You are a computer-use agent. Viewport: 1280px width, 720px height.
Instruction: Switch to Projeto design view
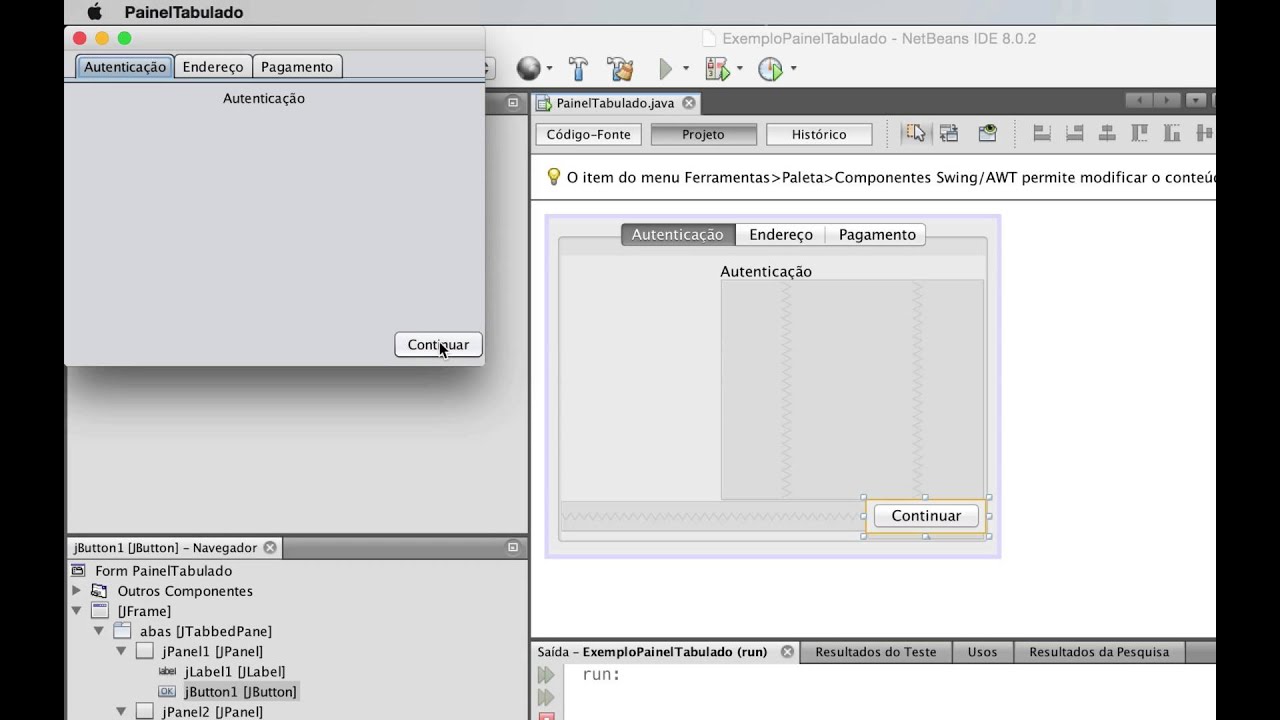point(703,134)
